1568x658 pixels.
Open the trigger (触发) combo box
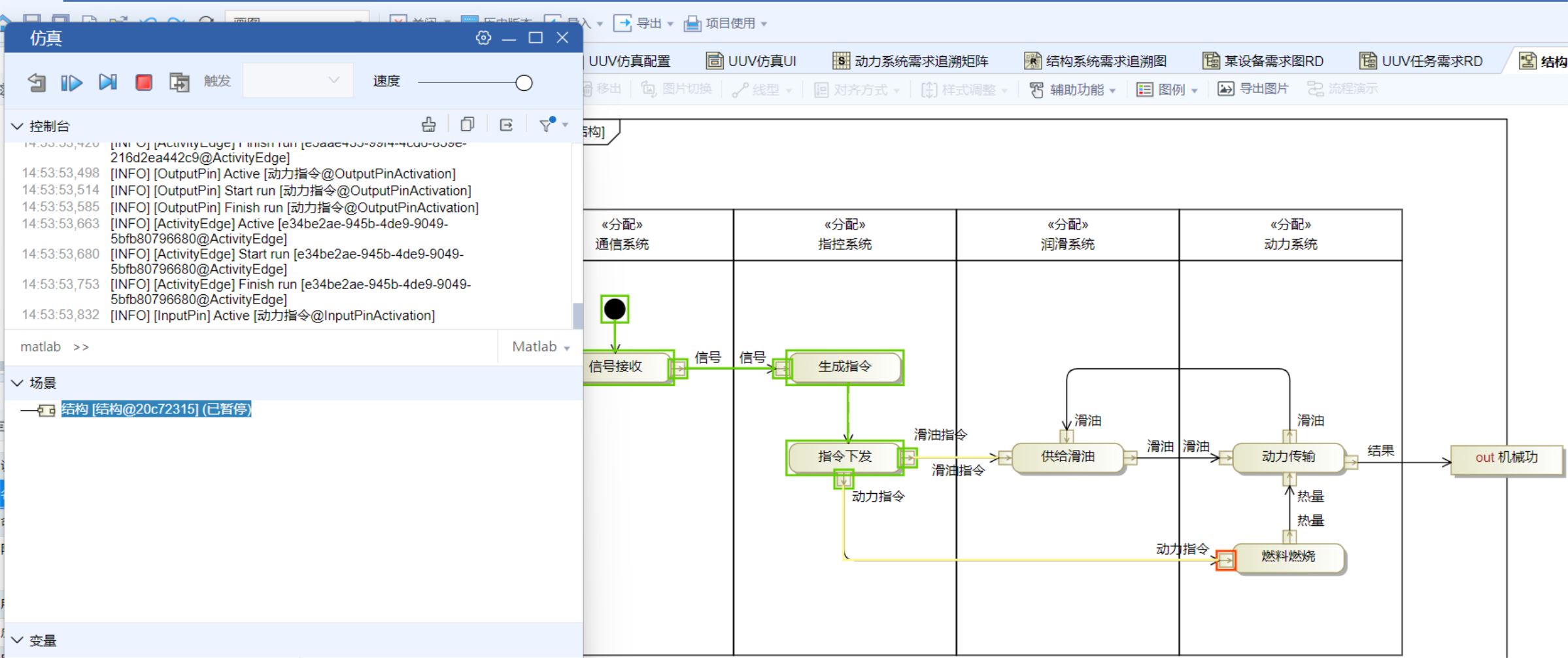tap(298, 80)
